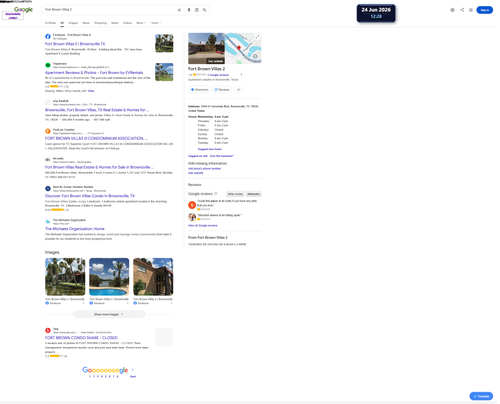Open the Google apps grid icon
500x404 pixels.
(x=471, y=10)
